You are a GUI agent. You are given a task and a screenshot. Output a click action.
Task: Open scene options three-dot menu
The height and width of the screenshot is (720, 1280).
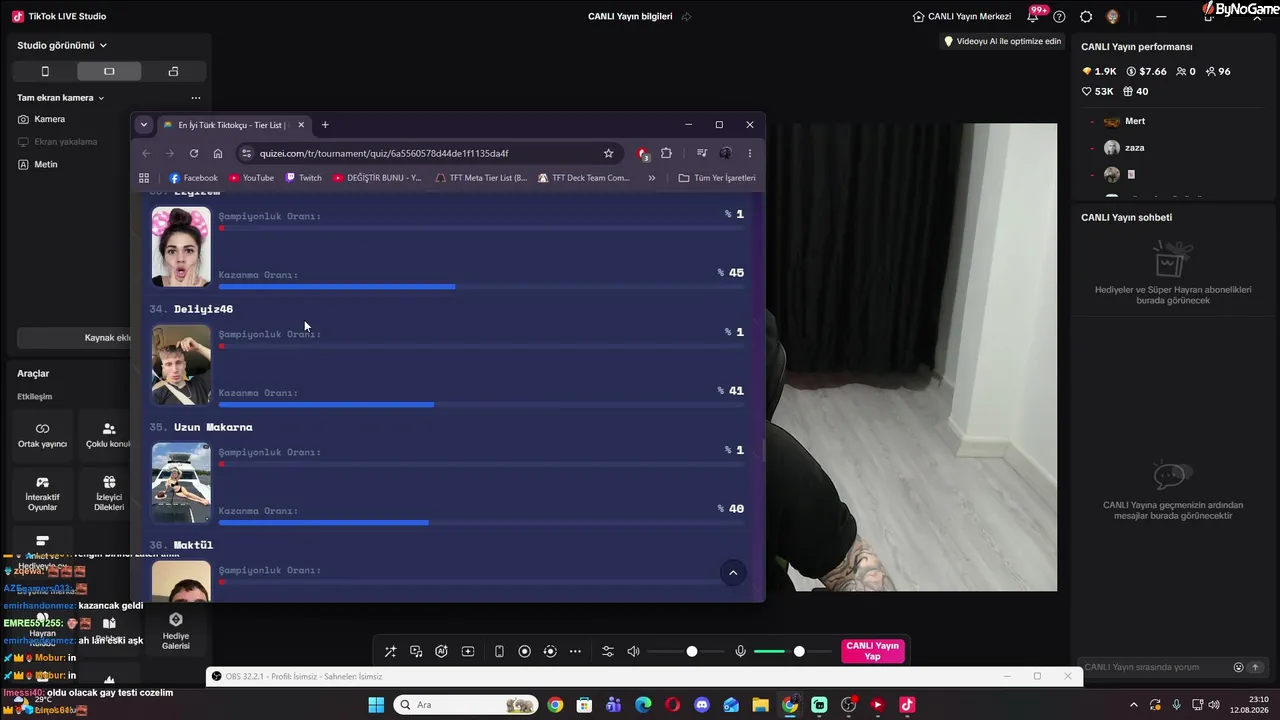[x=196, y=98]
